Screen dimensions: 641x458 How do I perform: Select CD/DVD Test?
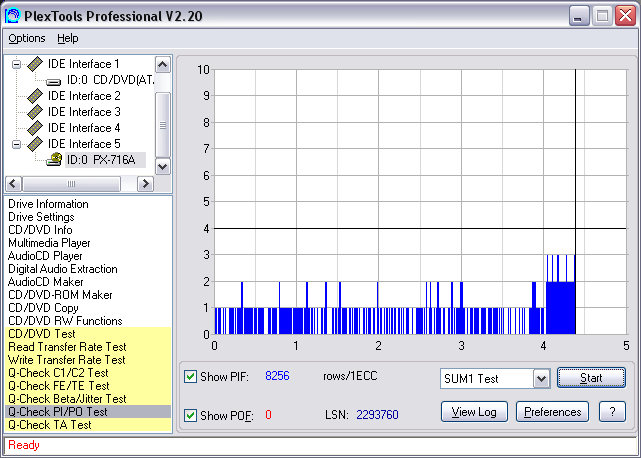click(x=88, y=334)
